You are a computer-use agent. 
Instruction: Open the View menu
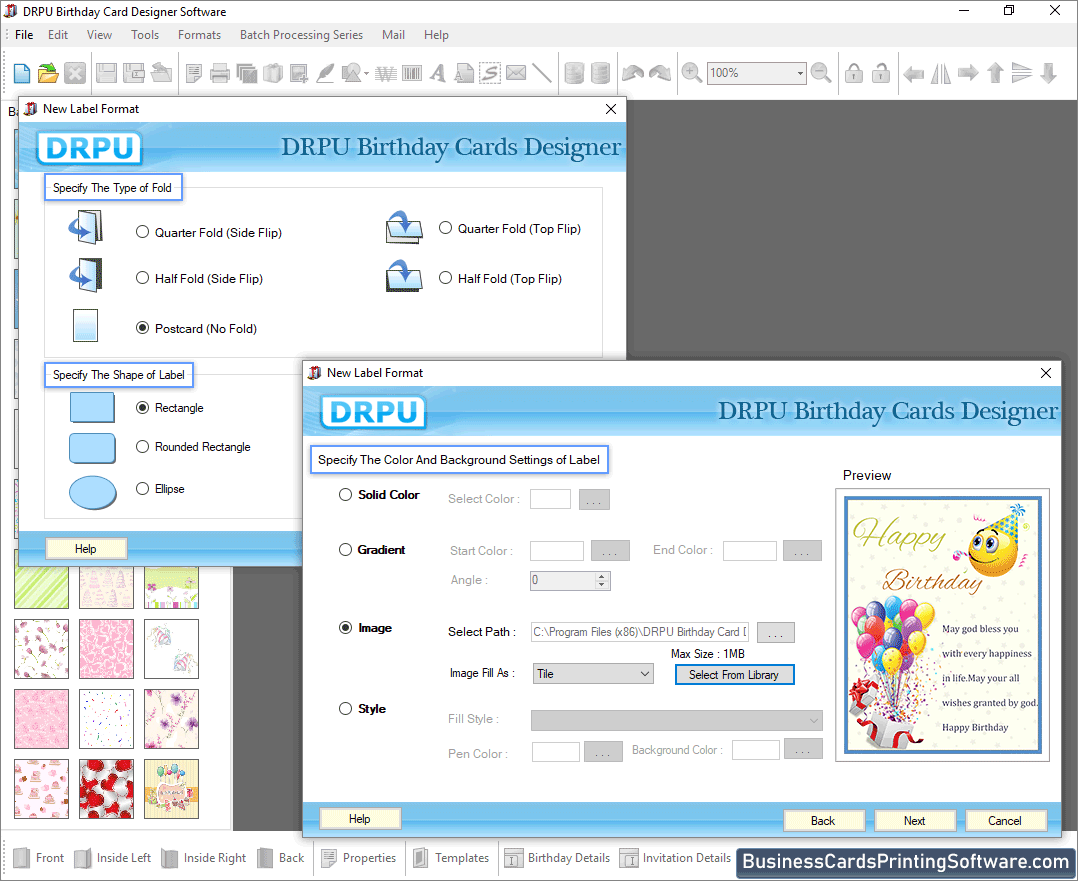[x=99, y=34]
